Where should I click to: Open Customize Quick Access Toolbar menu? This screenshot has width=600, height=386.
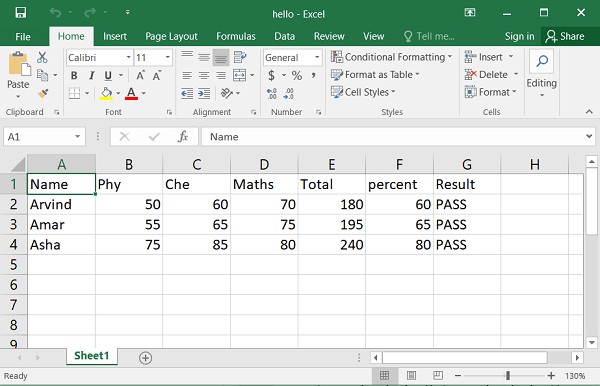pyautogui.click(x=127, y=13)
